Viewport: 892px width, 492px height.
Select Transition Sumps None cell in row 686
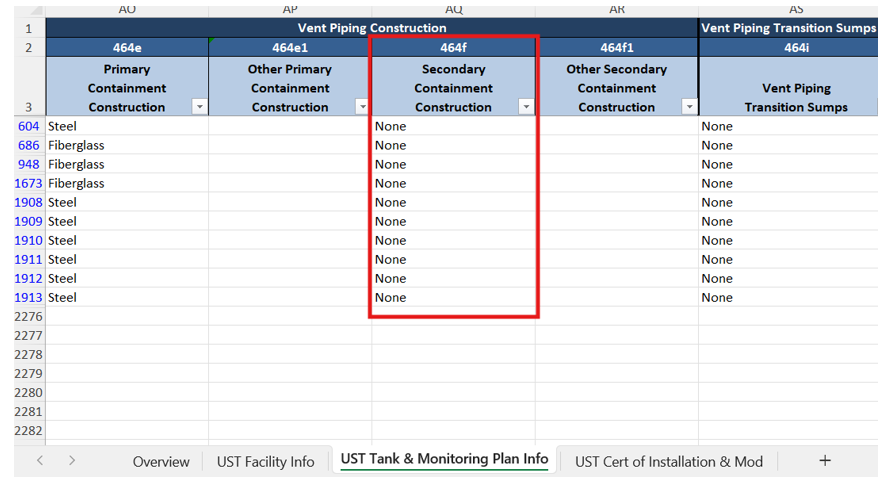pos(788,145)
